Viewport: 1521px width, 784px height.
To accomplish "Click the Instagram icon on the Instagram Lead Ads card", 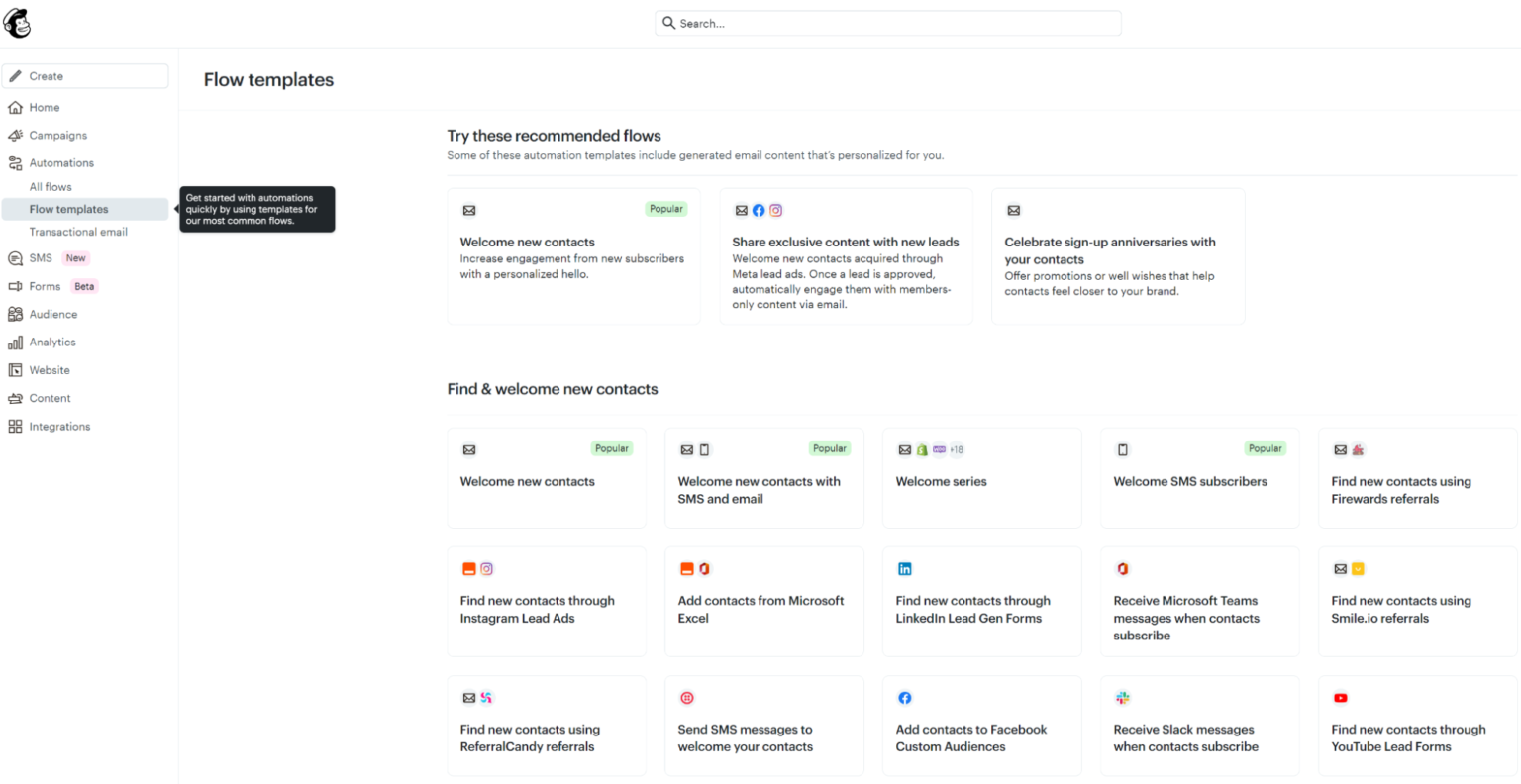I will 486,569.
